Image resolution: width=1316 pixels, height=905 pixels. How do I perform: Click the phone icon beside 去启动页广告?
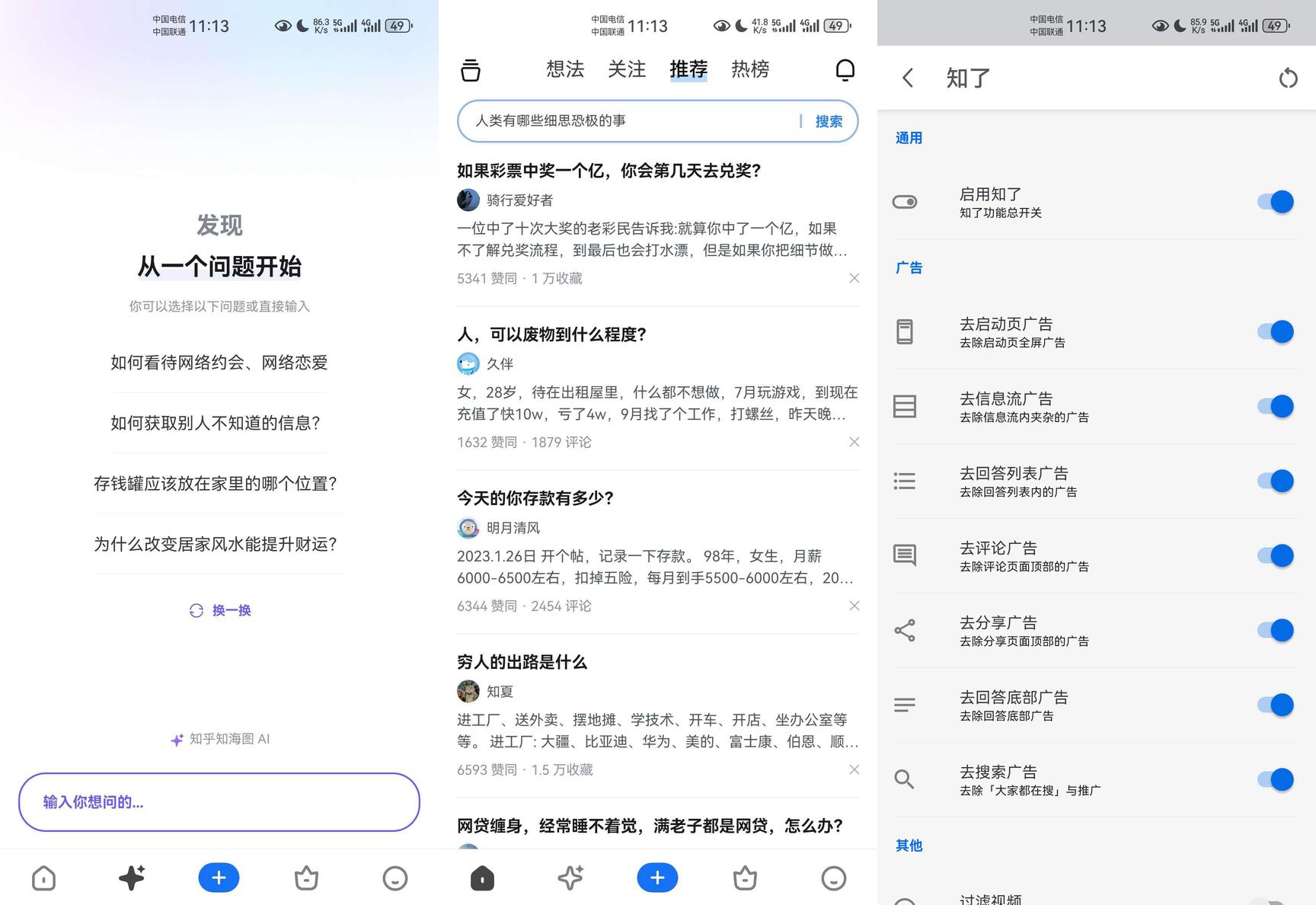[x=905, y=331]
